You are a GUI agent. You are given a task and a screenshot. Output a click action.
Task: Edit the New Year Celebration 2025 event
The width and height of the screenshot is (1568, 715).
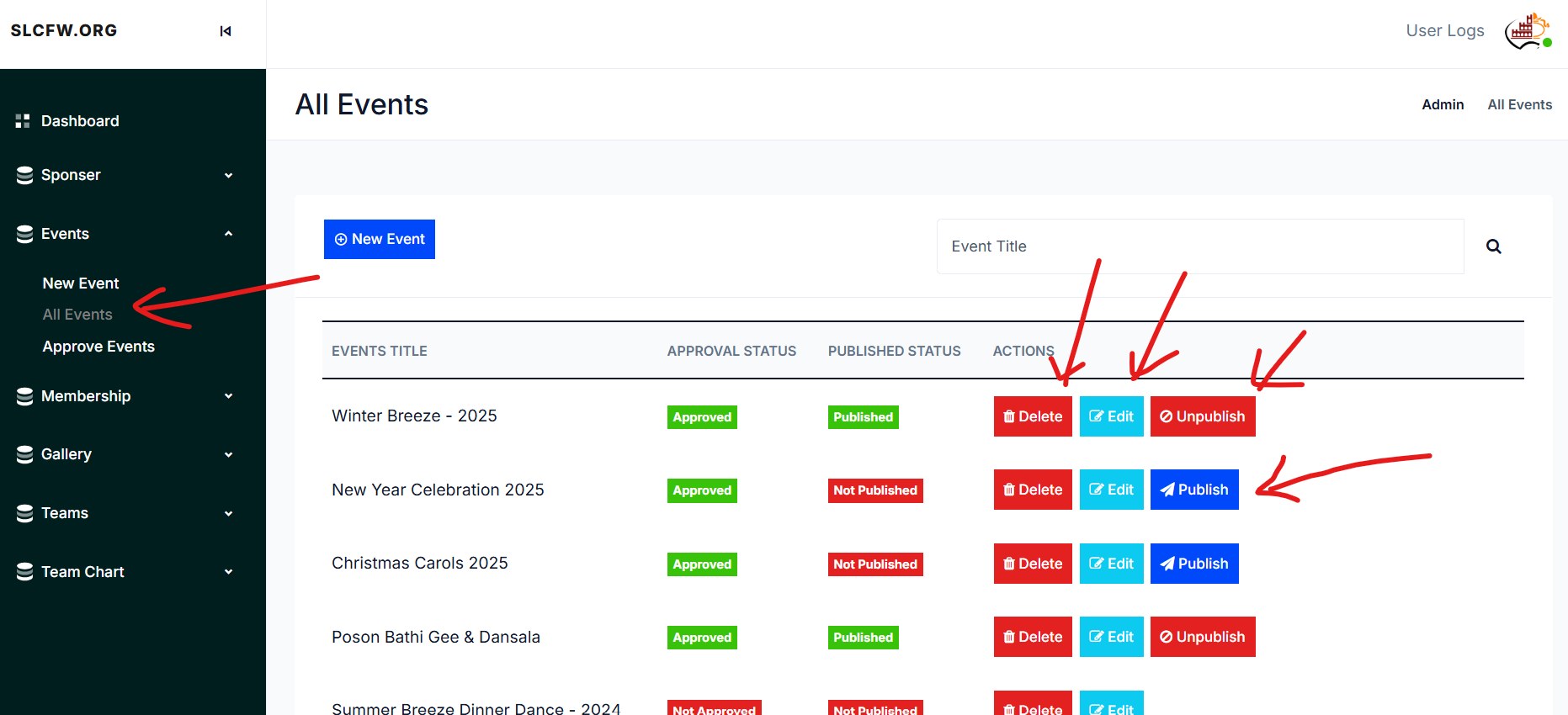(1111, 490)
